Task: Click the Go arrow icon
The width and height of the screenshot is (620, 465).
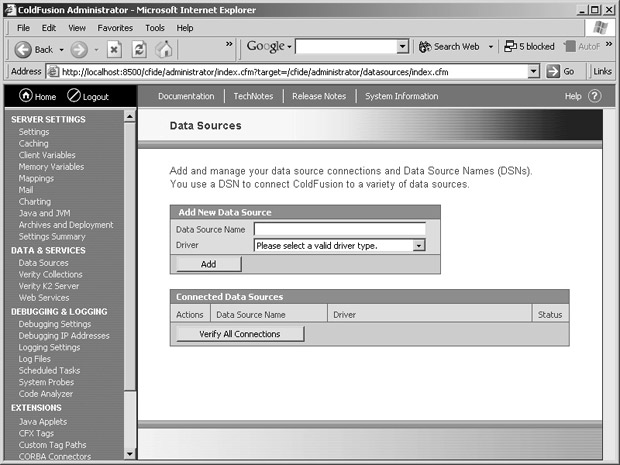Action: click(x=553, y=72)
